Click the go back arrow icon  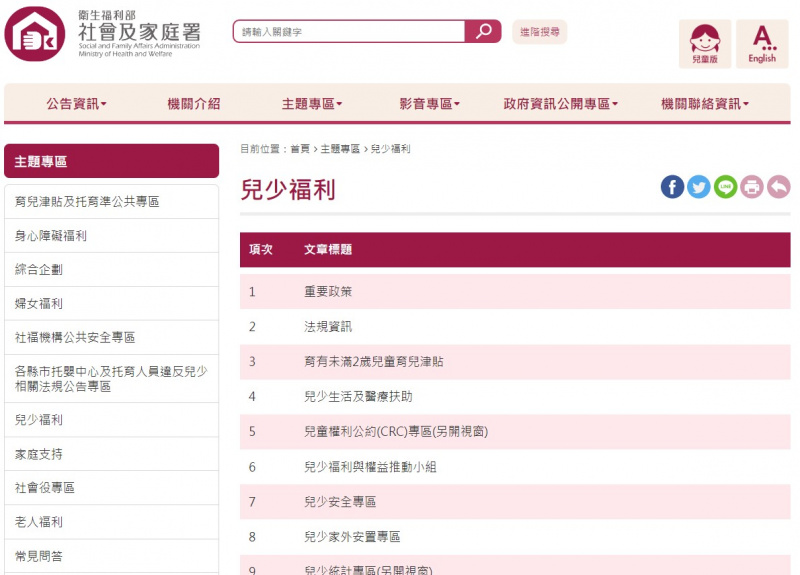click(x=778, y=187)
